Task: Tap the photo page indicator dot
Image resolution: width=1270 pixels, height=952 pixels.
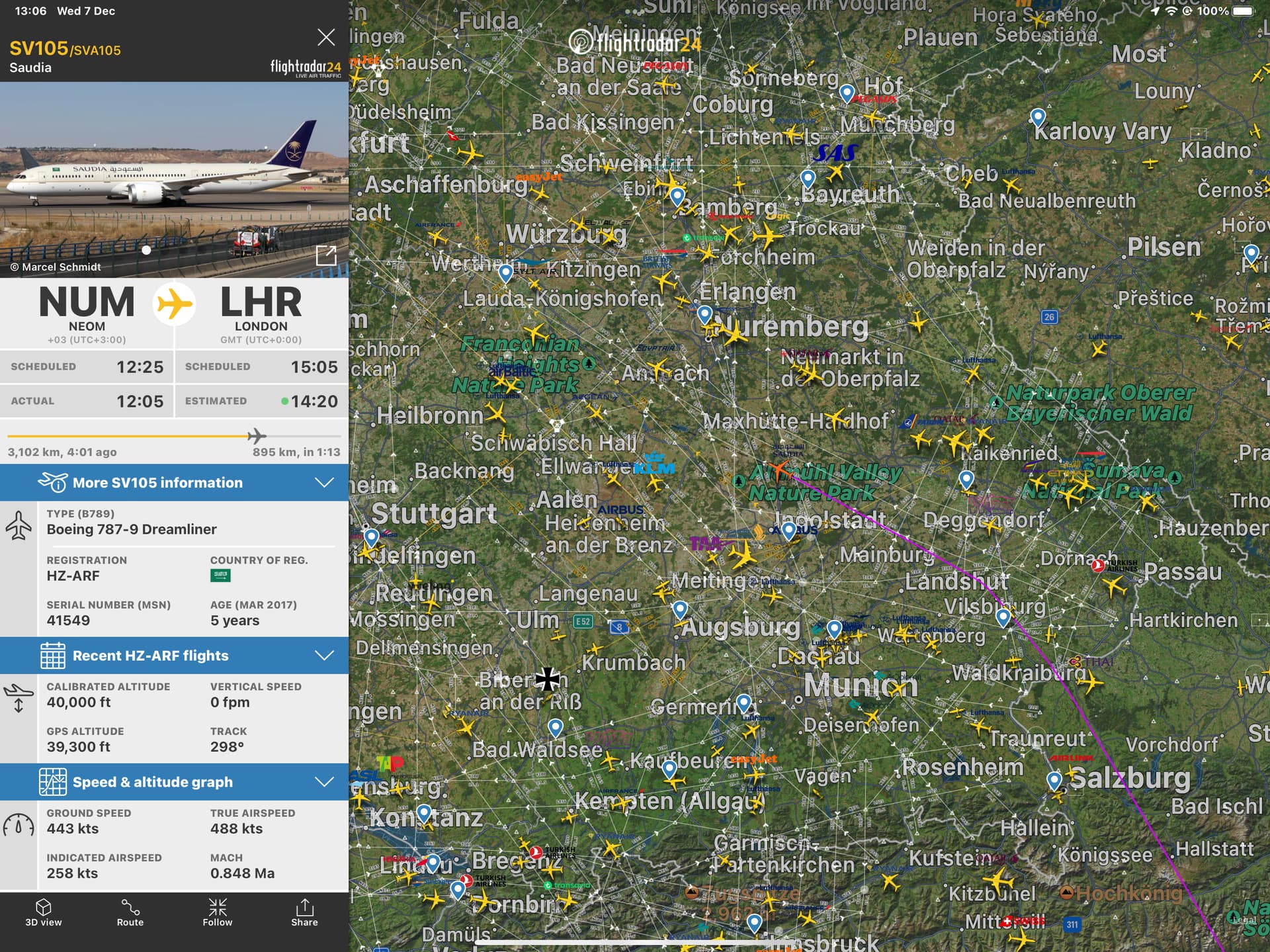Action: pyautogui.click(x=146, y=250)
